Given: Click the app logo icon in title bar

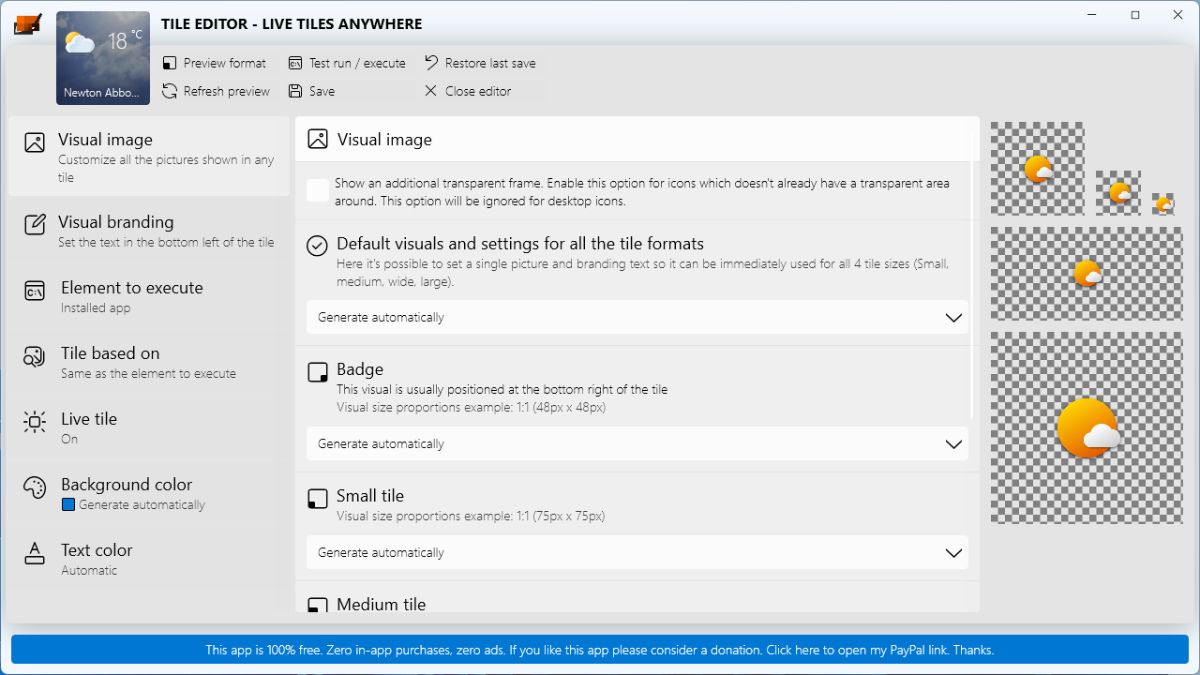Looking at the screenshot, I should [x=27, y=24].
